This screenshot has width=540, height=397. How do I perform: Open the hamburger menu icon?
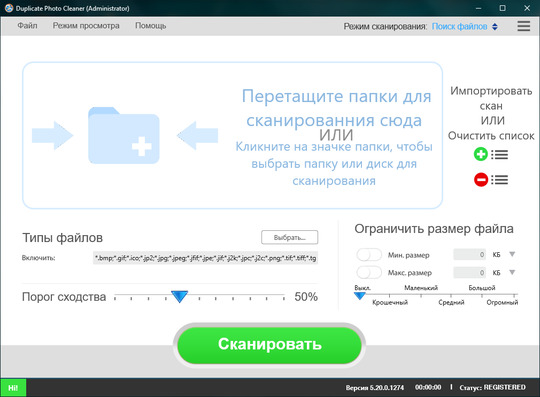click(523, 26)
